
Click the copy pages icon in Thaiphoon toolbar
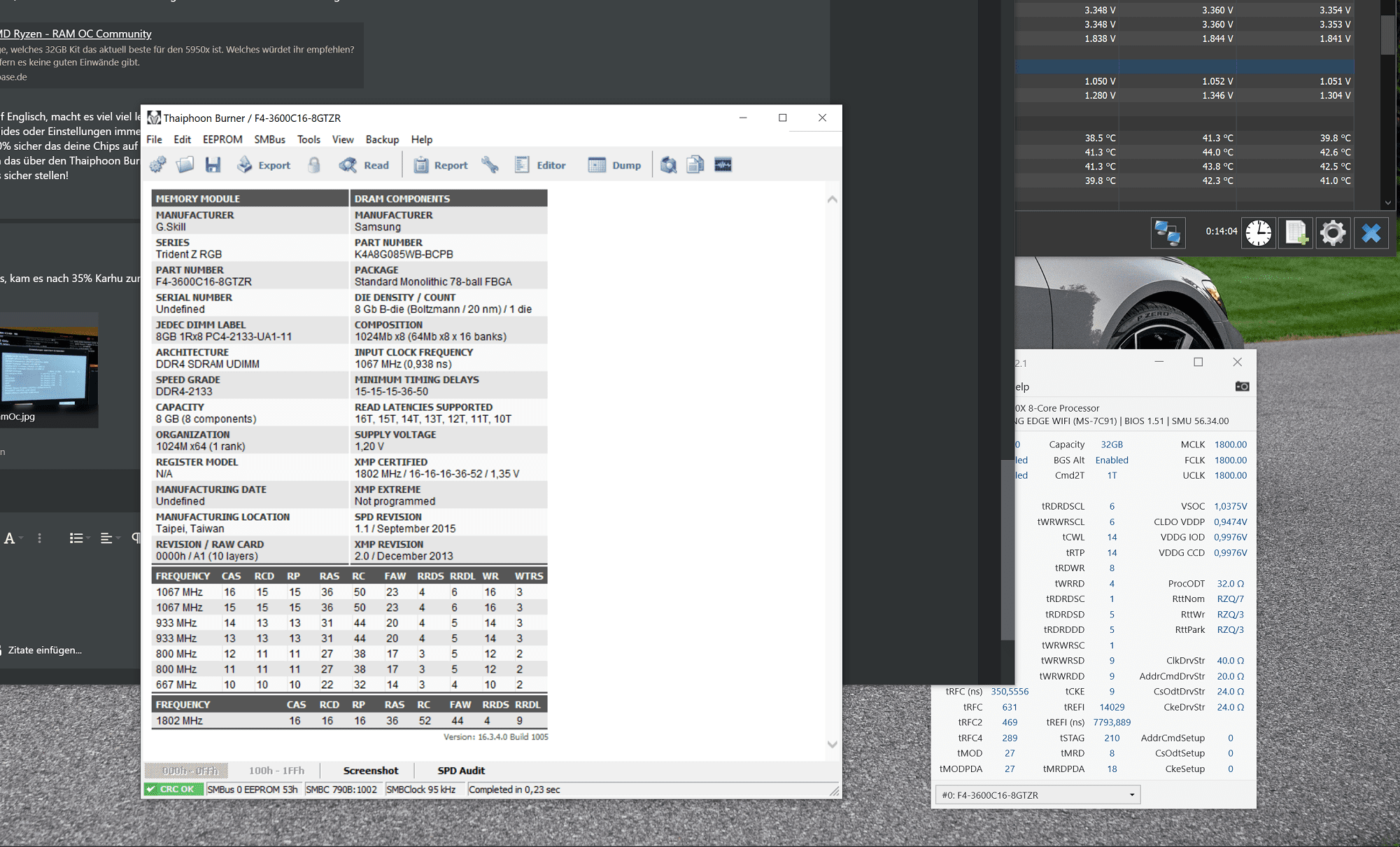[x=695, y=165]
